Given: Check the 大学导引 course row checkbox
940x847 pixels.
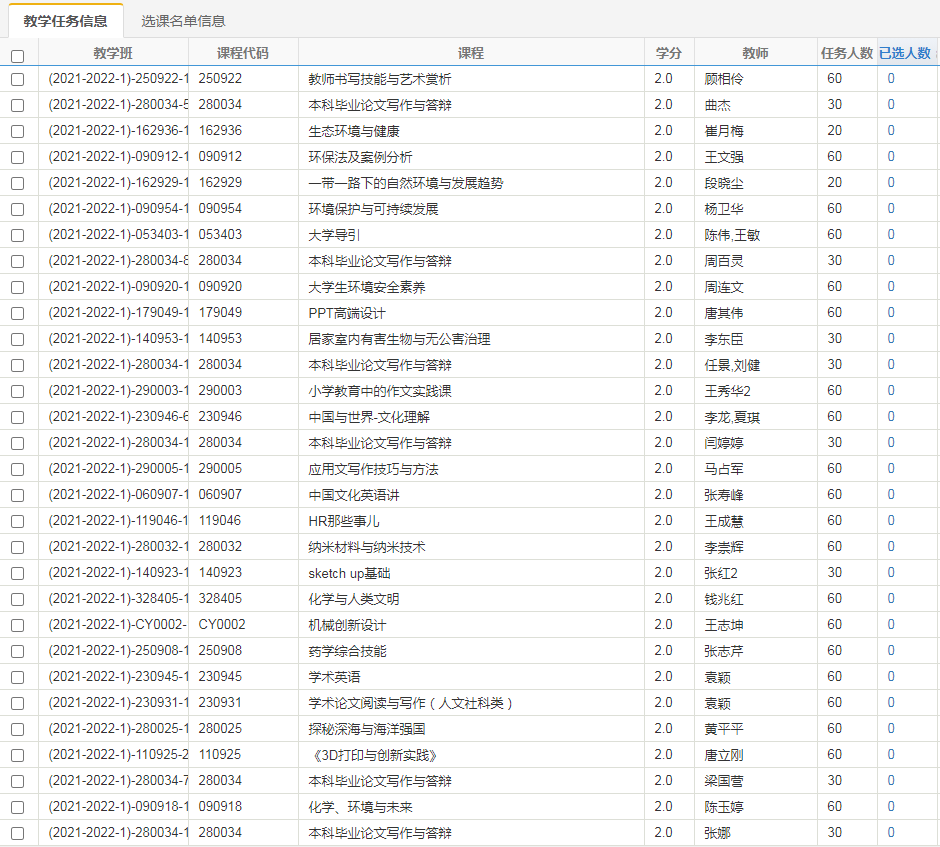Looking at the screenshot, I should [17, 235].
